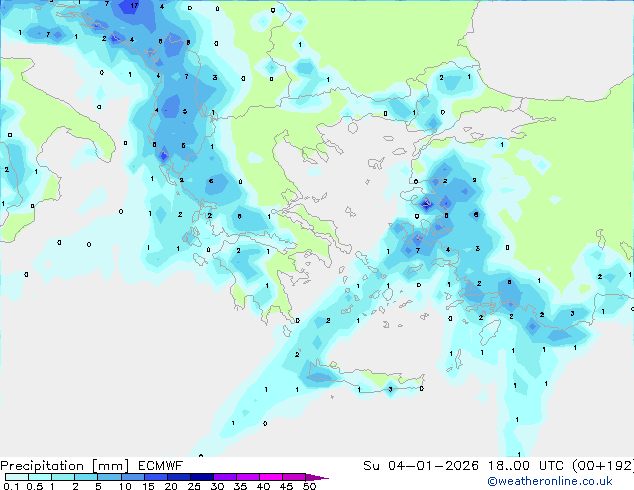Pick the 15–20 mm legend swatch

tap(156, 477)
